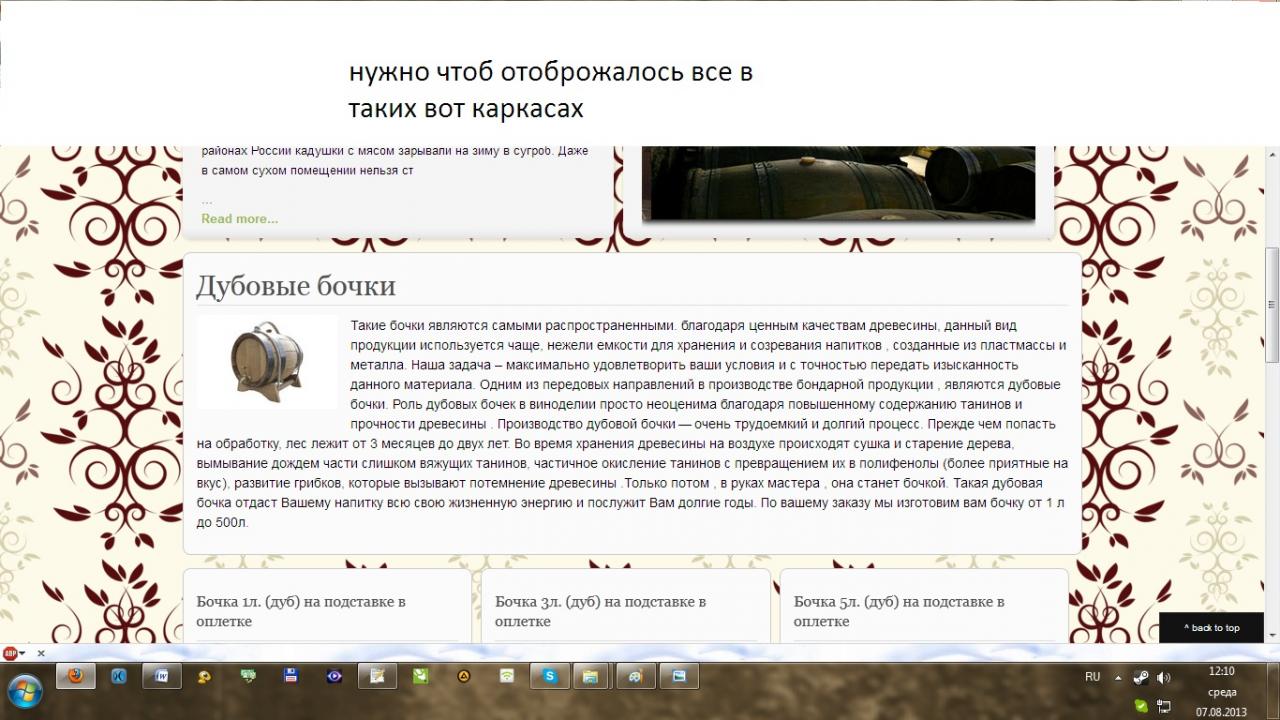Click the Read more... link
The height and width of the screenshot is (720, 1280).
pyautogui.click(x=240, y=219)
